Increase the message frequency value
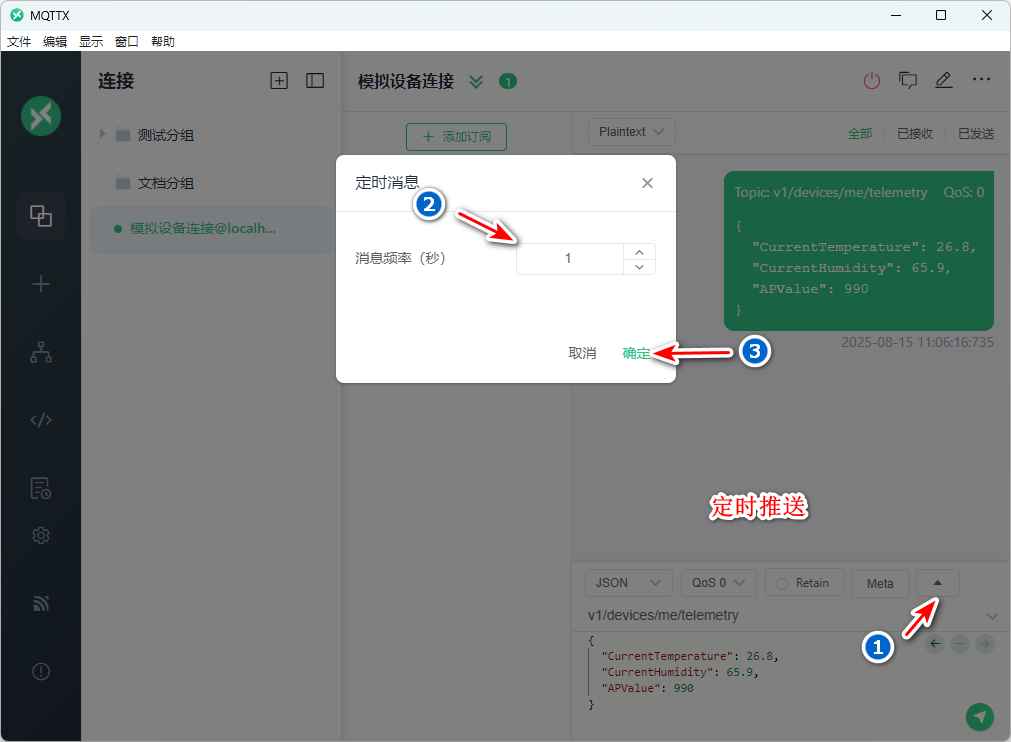Screen dimensions: 1011x742 (x=639, y=251)
